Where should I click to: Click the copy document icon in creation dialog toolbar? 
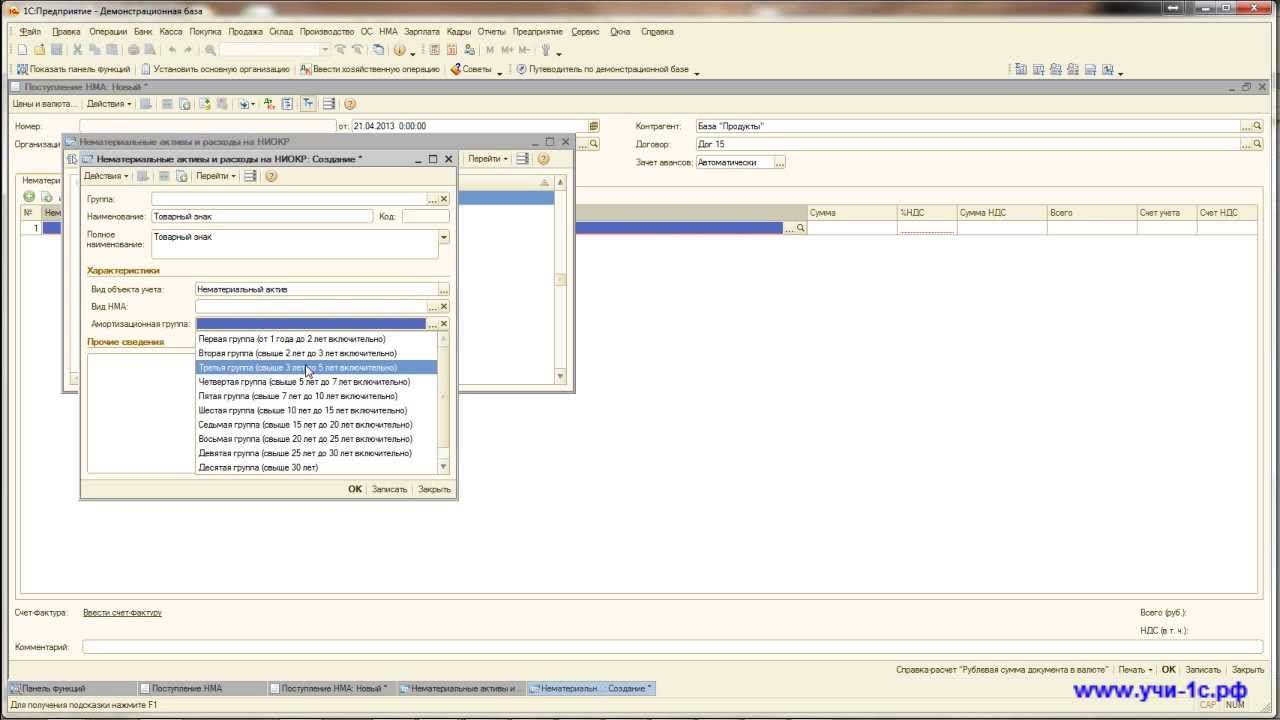point(182,176)
